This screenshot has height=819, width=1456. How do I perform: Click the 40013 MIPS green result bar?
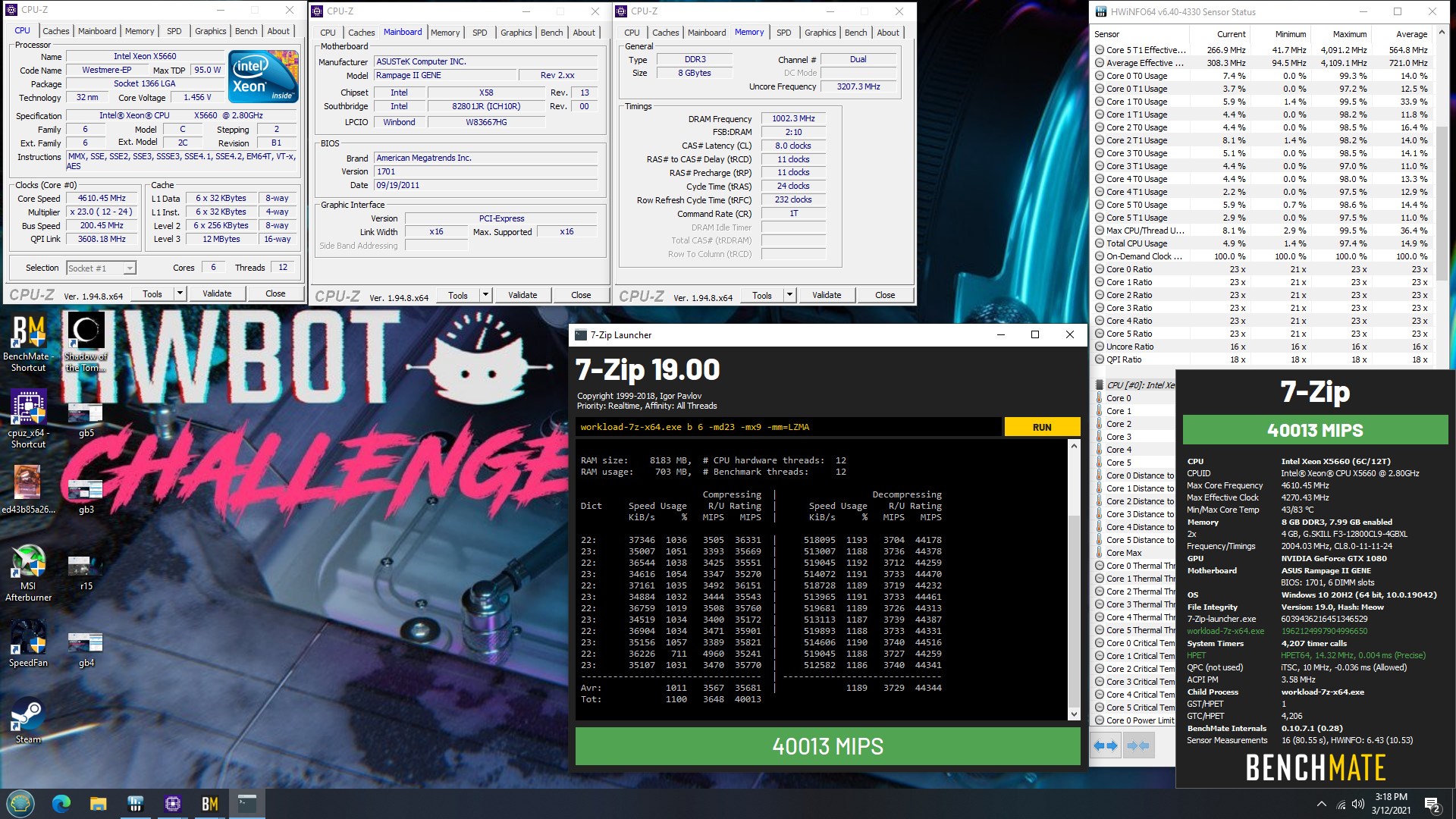coord(827,746)
